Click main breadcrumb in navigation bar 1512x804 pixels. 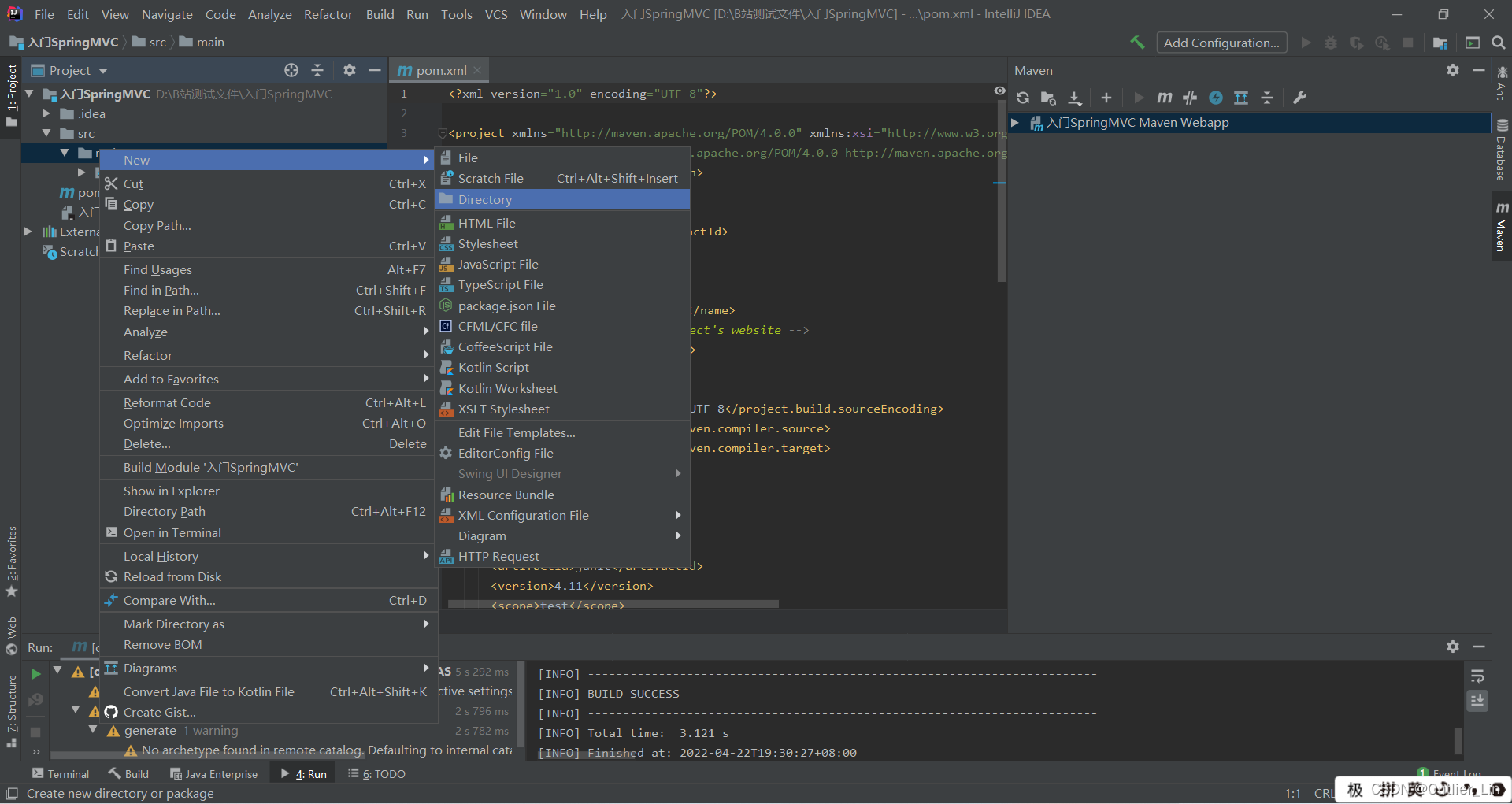(202, 43)
